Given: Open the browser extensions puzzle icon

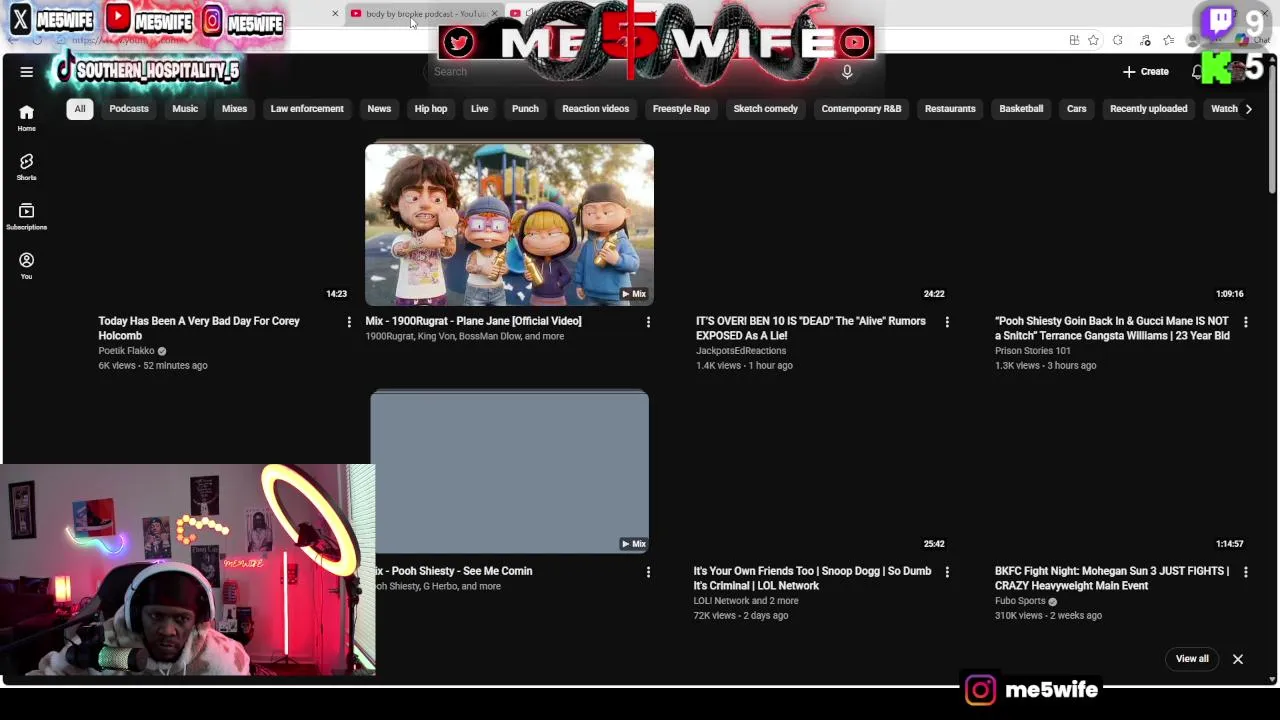Looking at the screenshot, I should (1117, 40).
